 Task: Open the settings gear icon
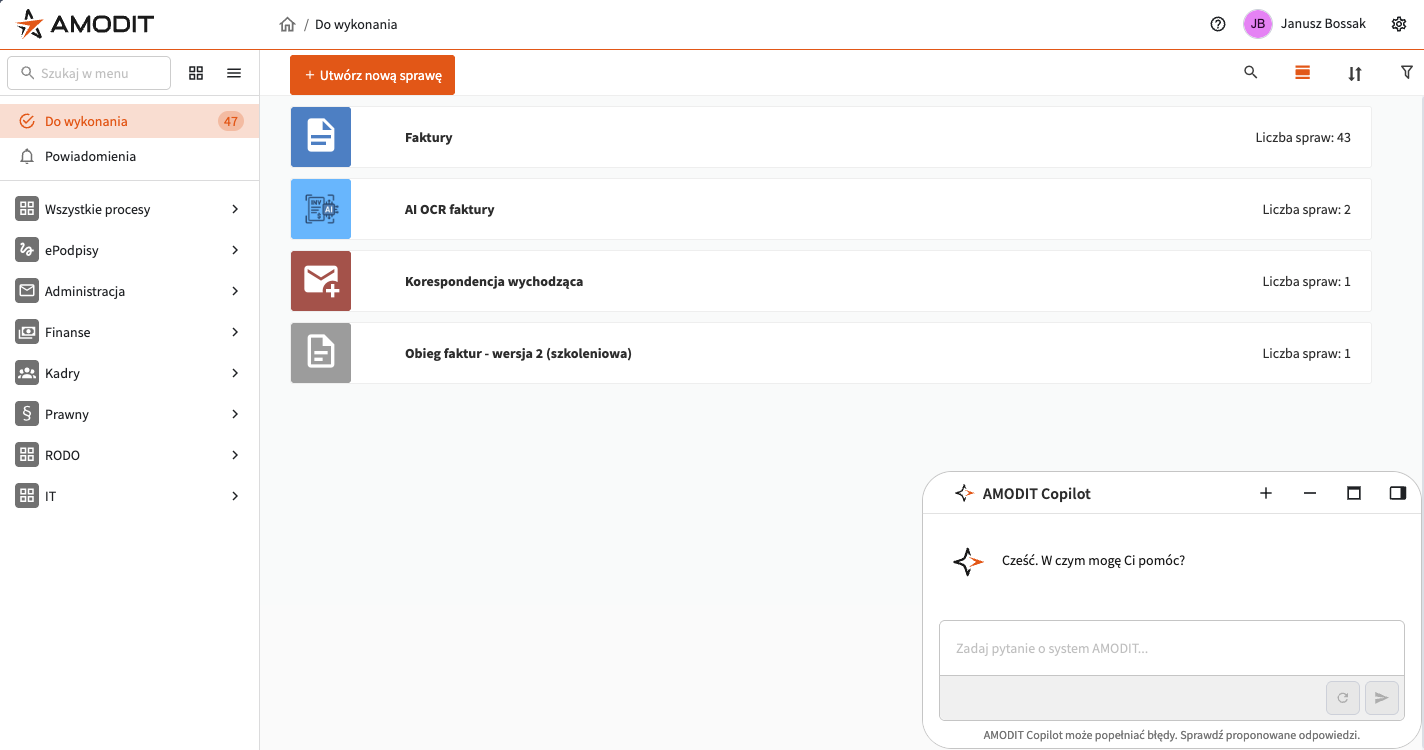coord(1399,25)
